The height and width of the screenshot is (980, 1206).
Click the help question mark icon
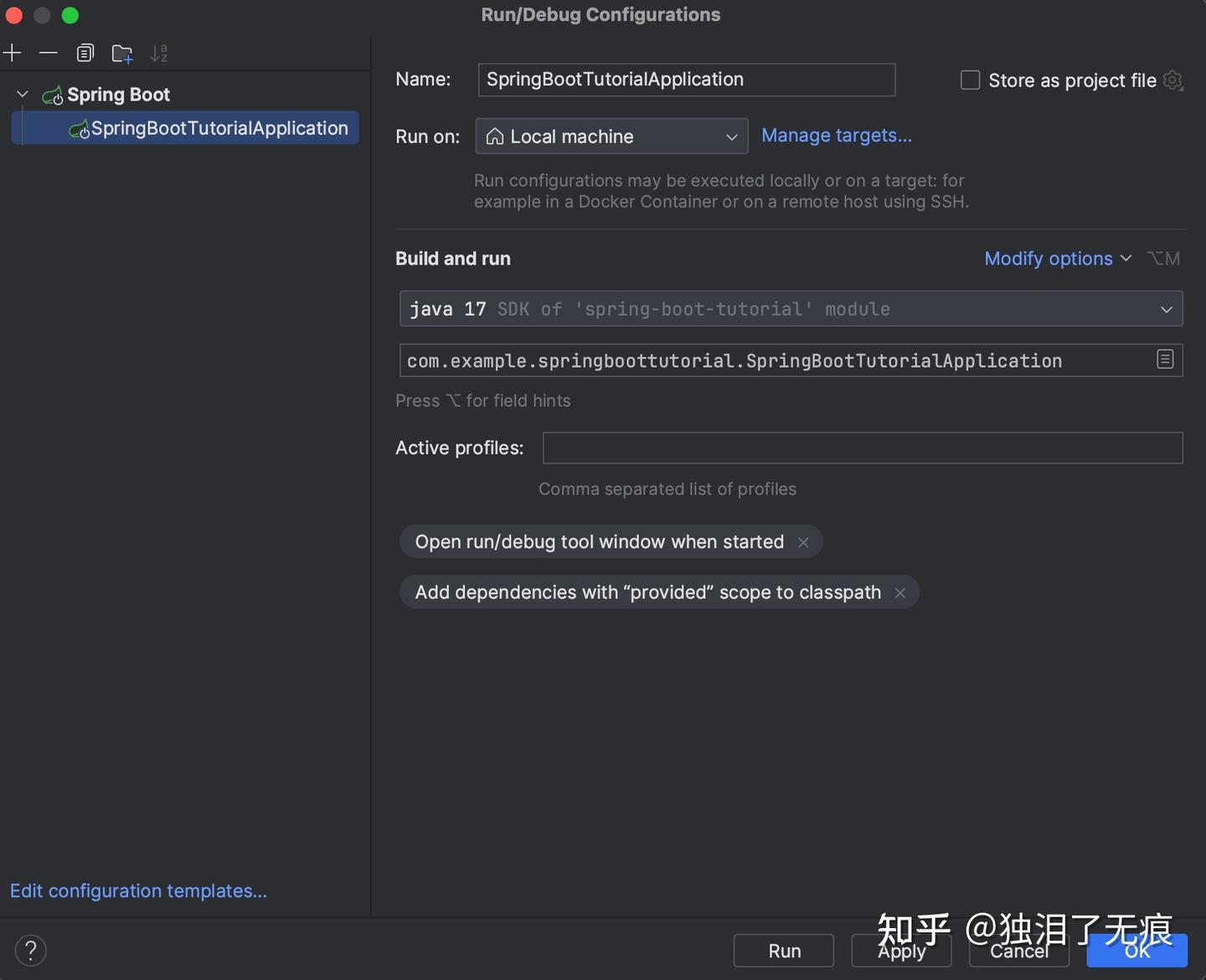coord(30,950)
